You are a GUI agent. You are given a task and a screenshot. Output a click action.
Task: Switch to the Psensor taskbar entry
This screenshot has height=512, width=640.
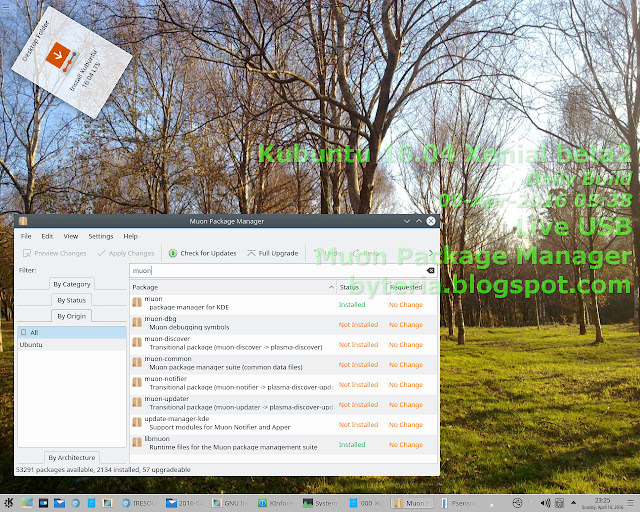tap(459, 503)
